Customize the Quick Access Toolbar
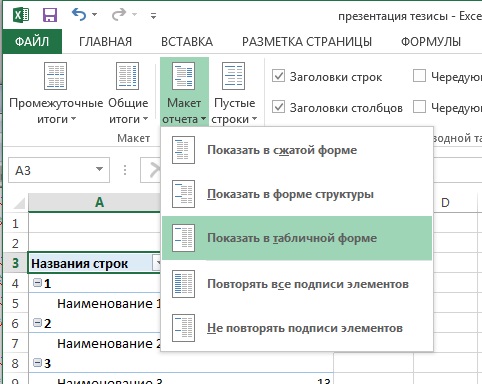482x384 pixels. click(153, 15)
